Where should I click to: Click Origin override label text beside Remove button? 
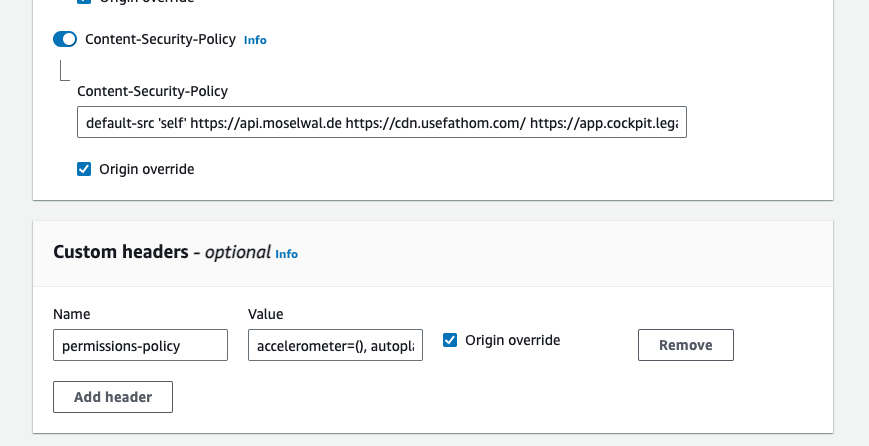pos(513,340)
